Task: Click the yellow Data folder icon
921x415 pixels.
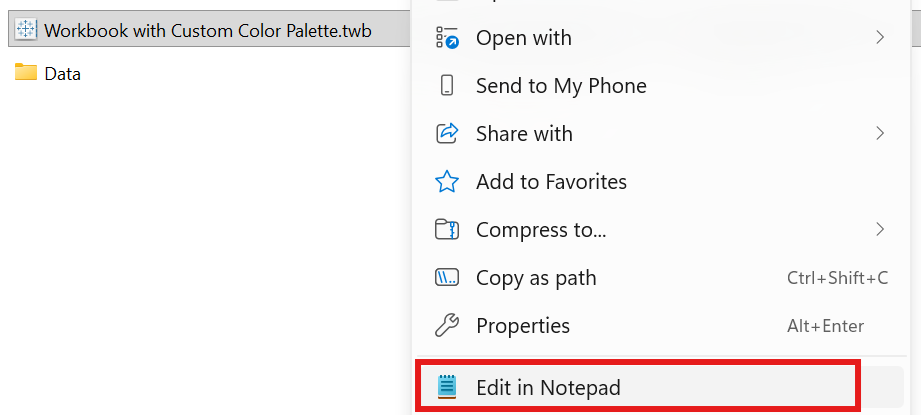Action: pos(26,73)
